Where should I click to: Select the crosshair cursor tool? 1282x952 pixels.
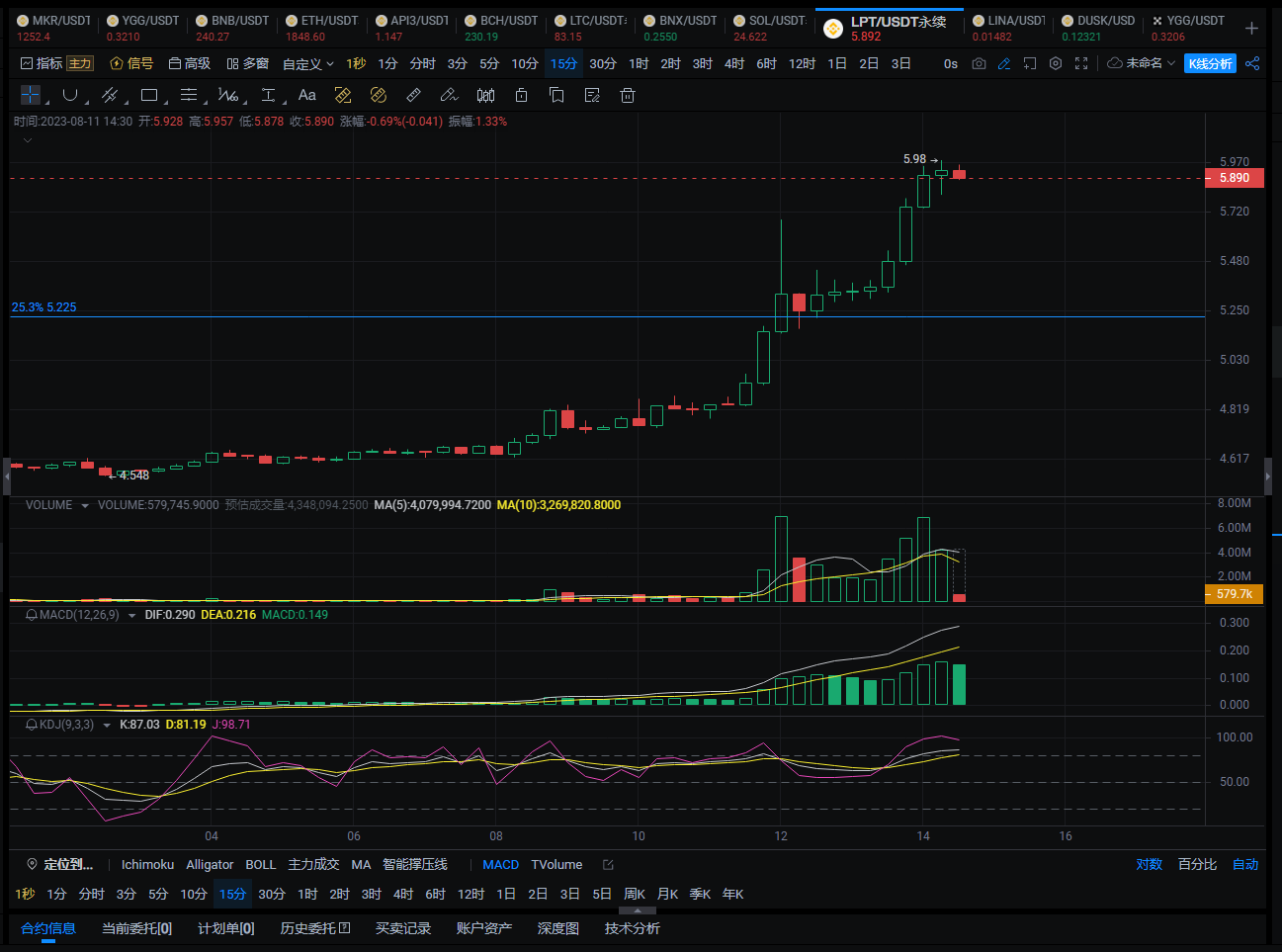(31, 95)
